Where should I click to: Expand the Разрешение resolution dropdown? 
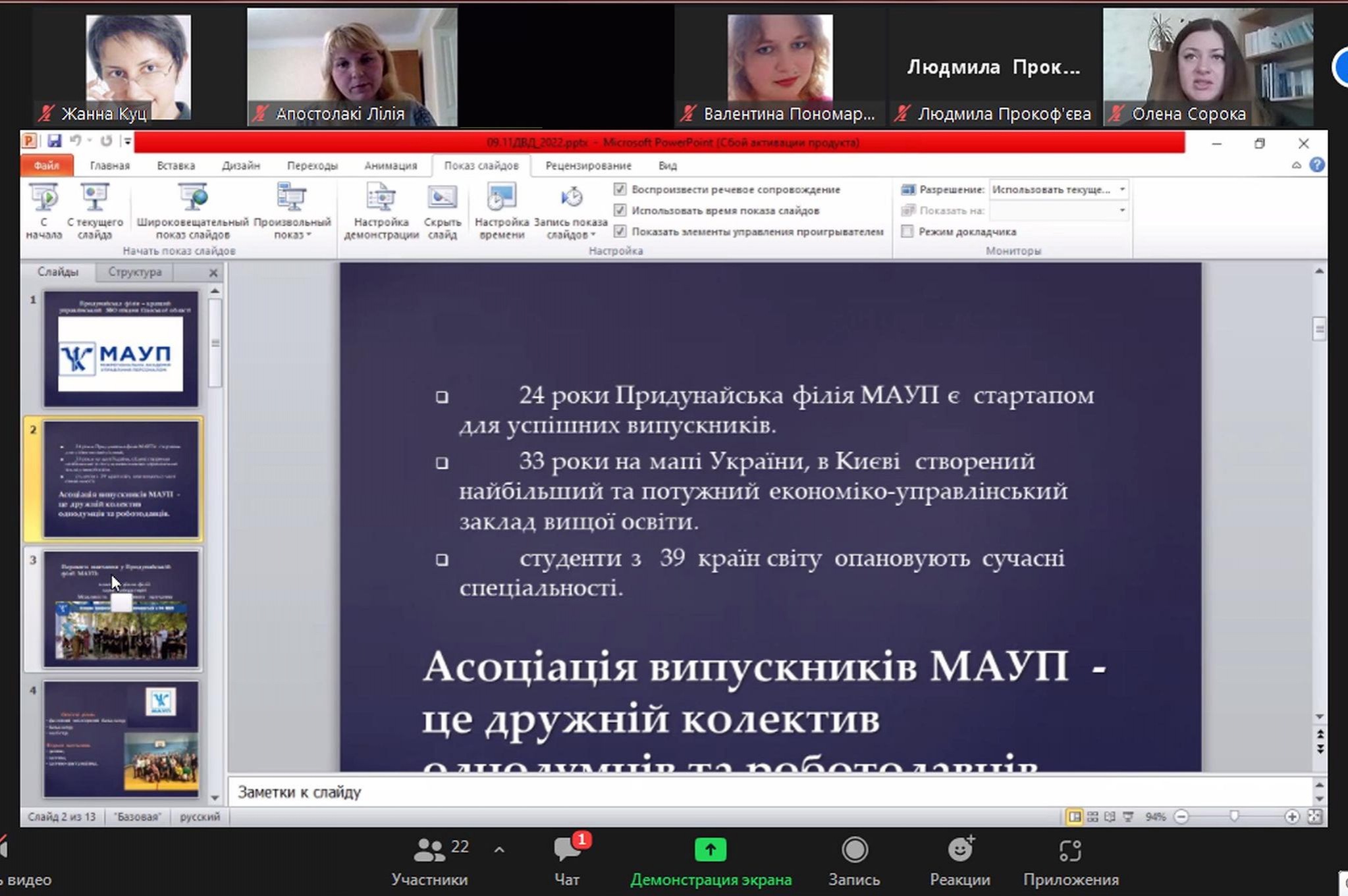coord(1122,190)
